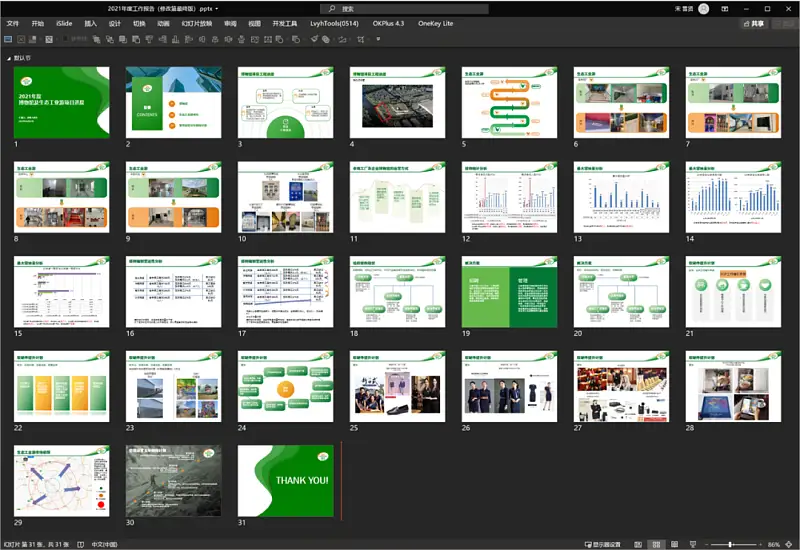
Task: Select slide 24 orange circle diagram thumbnail
Action: (x=285, y=386)
